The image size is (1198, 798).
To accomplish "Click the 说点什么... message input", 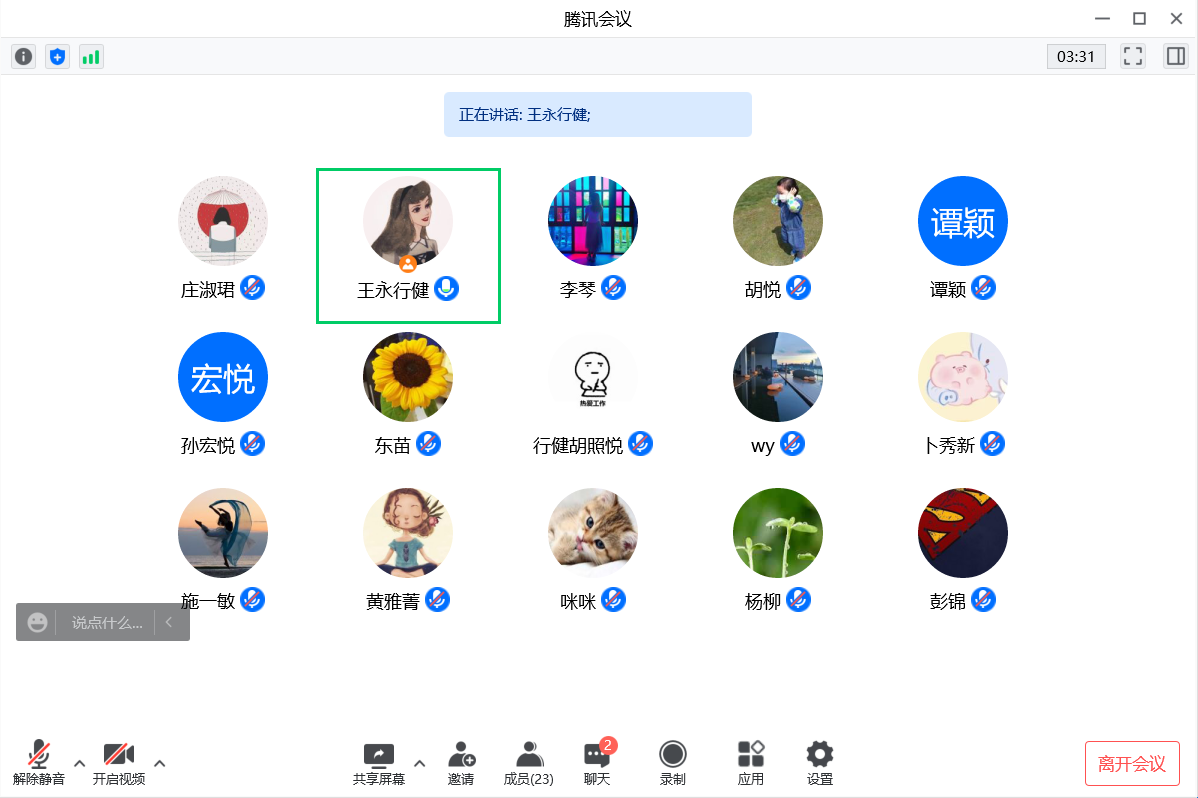I will (107, 623).
